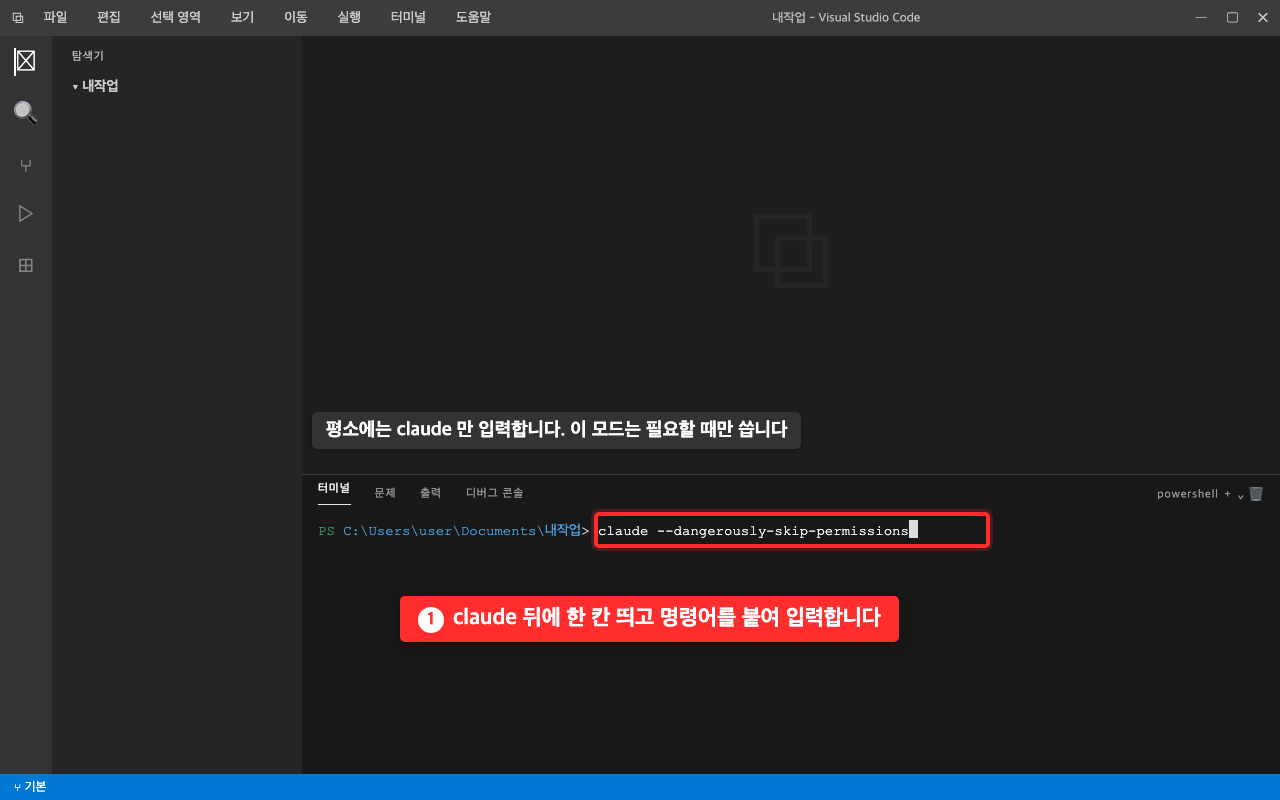Open the 편집 menu
Screen dimensions: 1280x800
[108, 17]
